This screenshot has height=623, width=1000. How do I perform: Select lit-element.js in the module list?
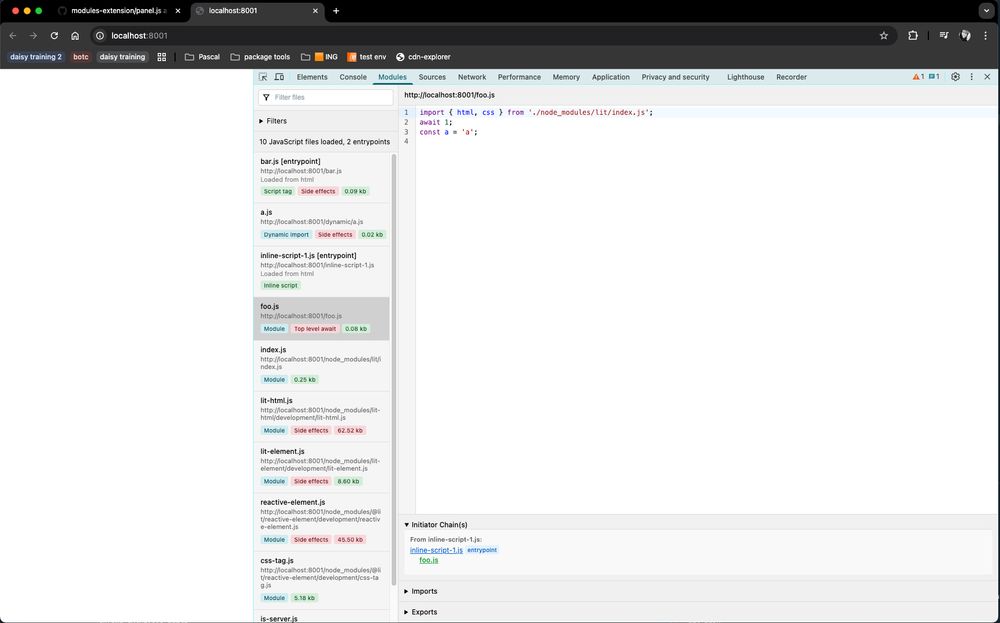321,467
